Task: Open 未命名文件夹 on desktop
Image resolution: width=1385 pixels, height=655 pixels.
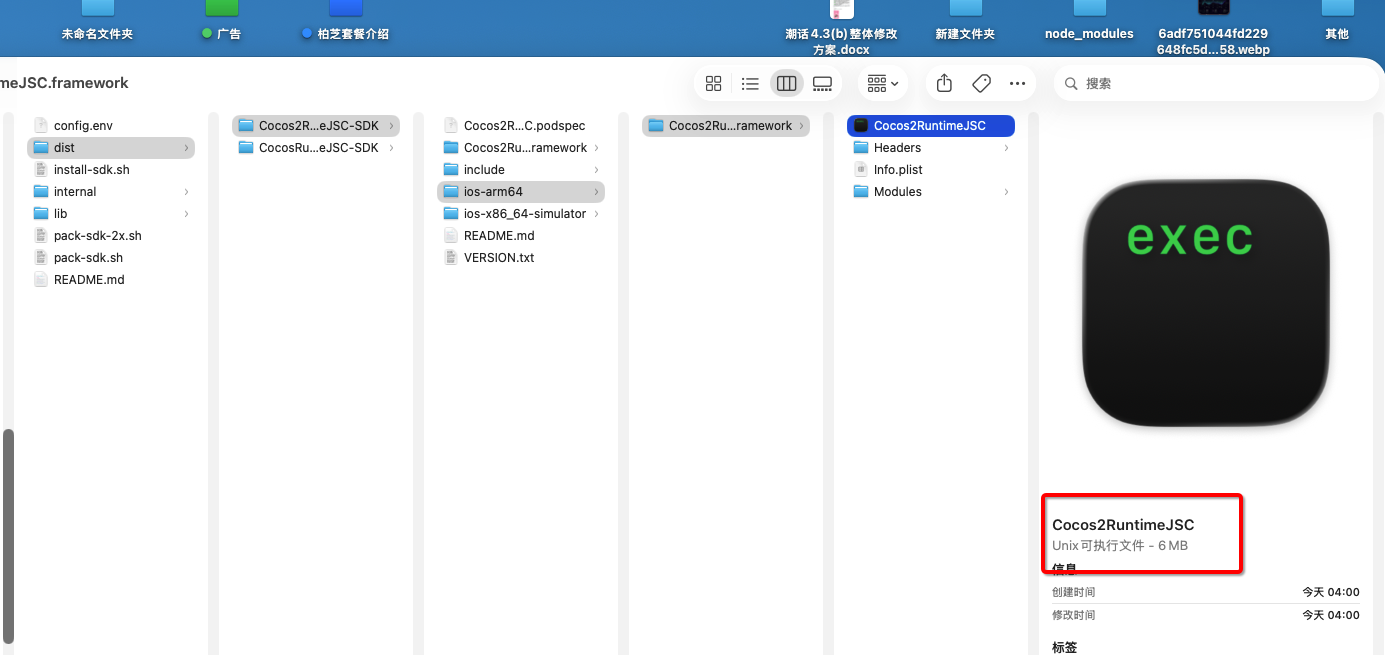Action: [97, 22]
